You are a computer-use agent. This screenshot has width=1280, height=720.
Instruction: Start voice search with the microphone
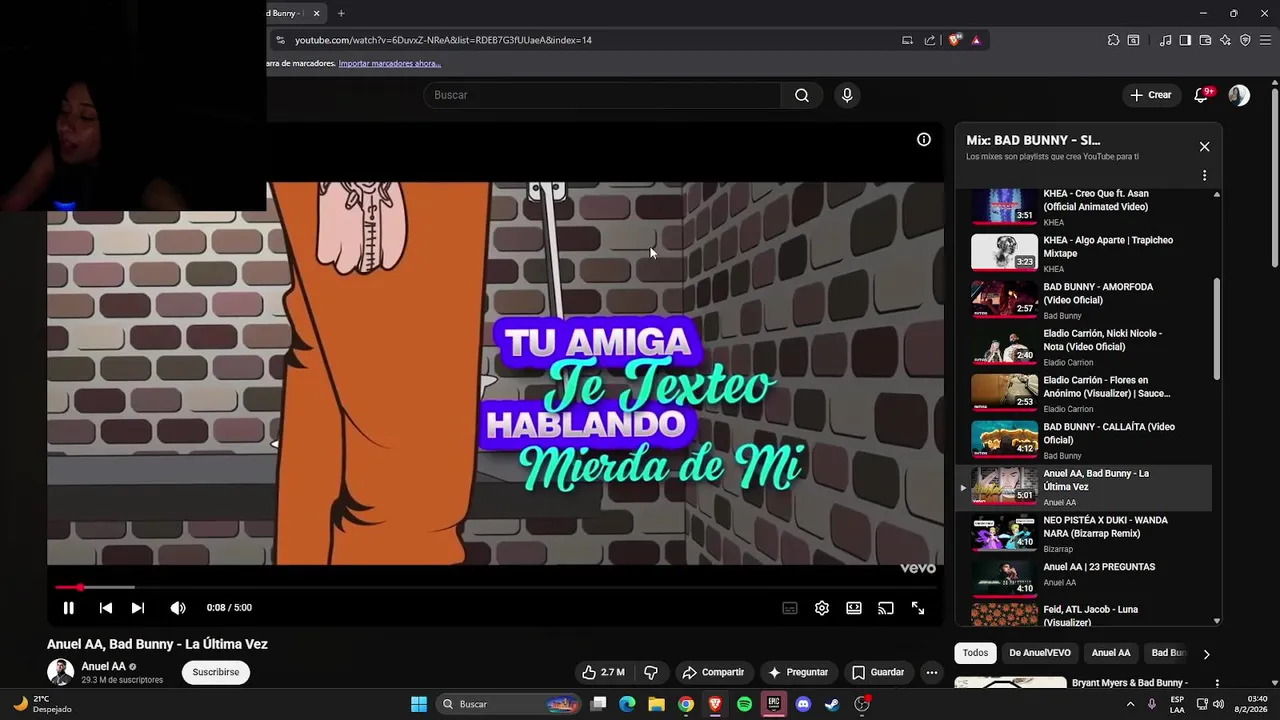pos(847,95)
